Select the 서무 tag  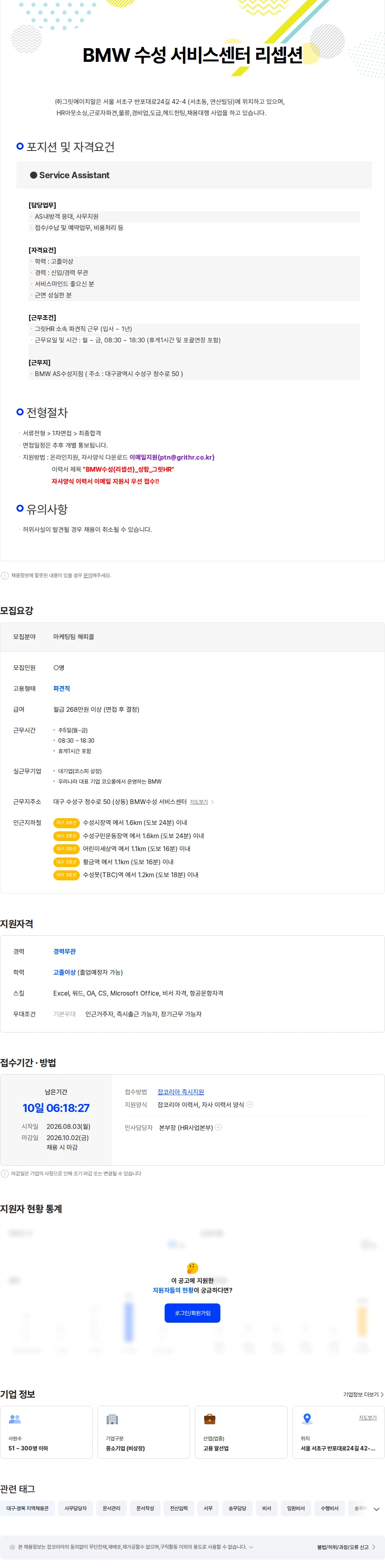(x=208, y=1508)
